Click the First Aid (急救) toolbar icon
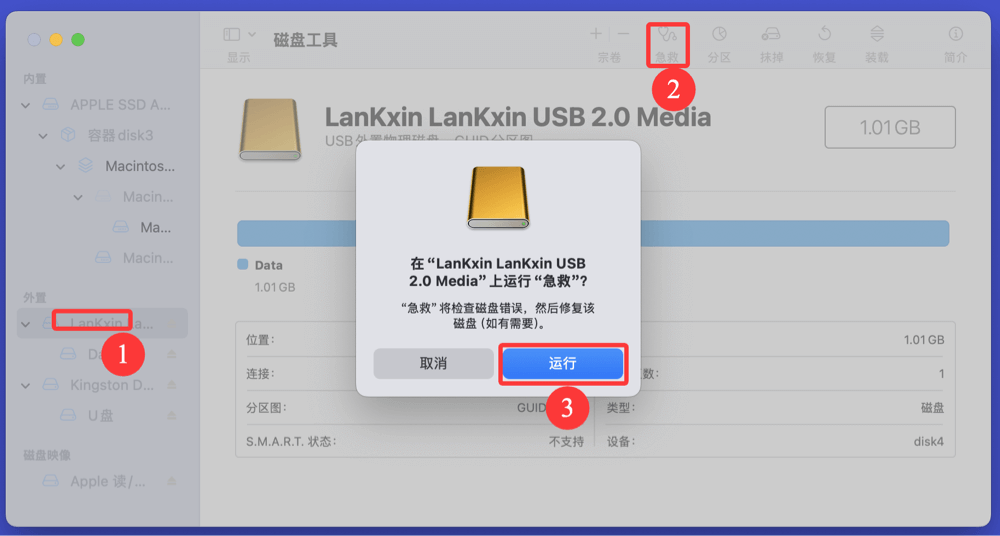 tap(667, 34)
